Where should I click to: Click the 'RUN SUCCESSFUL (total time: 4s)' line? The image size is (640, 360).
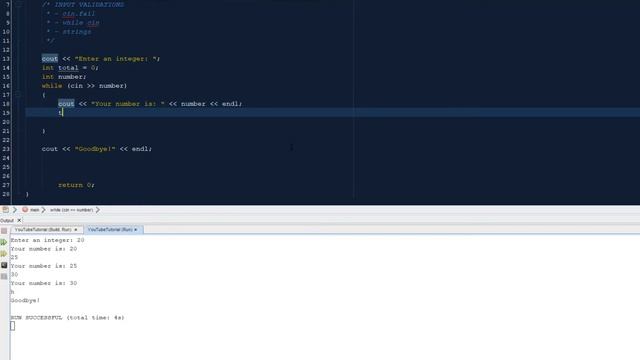coord(67,318)
